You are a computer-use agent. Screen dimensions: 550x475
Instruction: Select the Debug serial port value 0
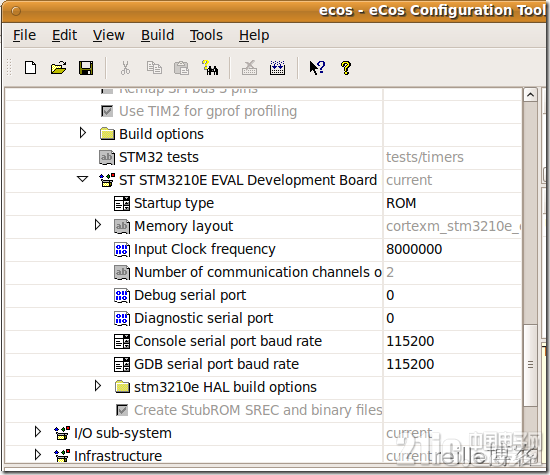[390, 295]
